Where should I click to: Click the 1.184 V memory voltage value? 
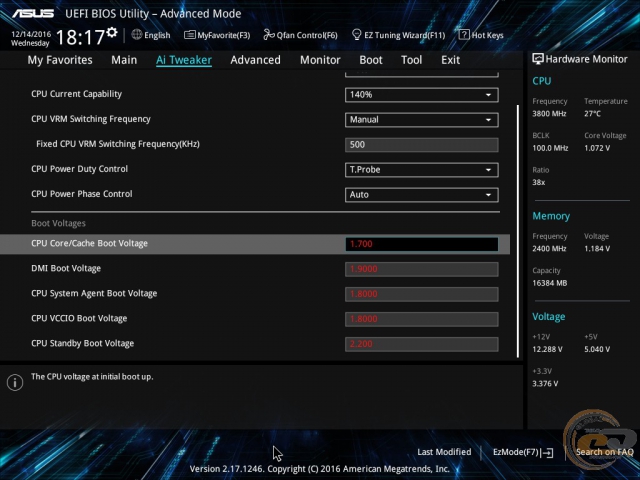(597, 249)
